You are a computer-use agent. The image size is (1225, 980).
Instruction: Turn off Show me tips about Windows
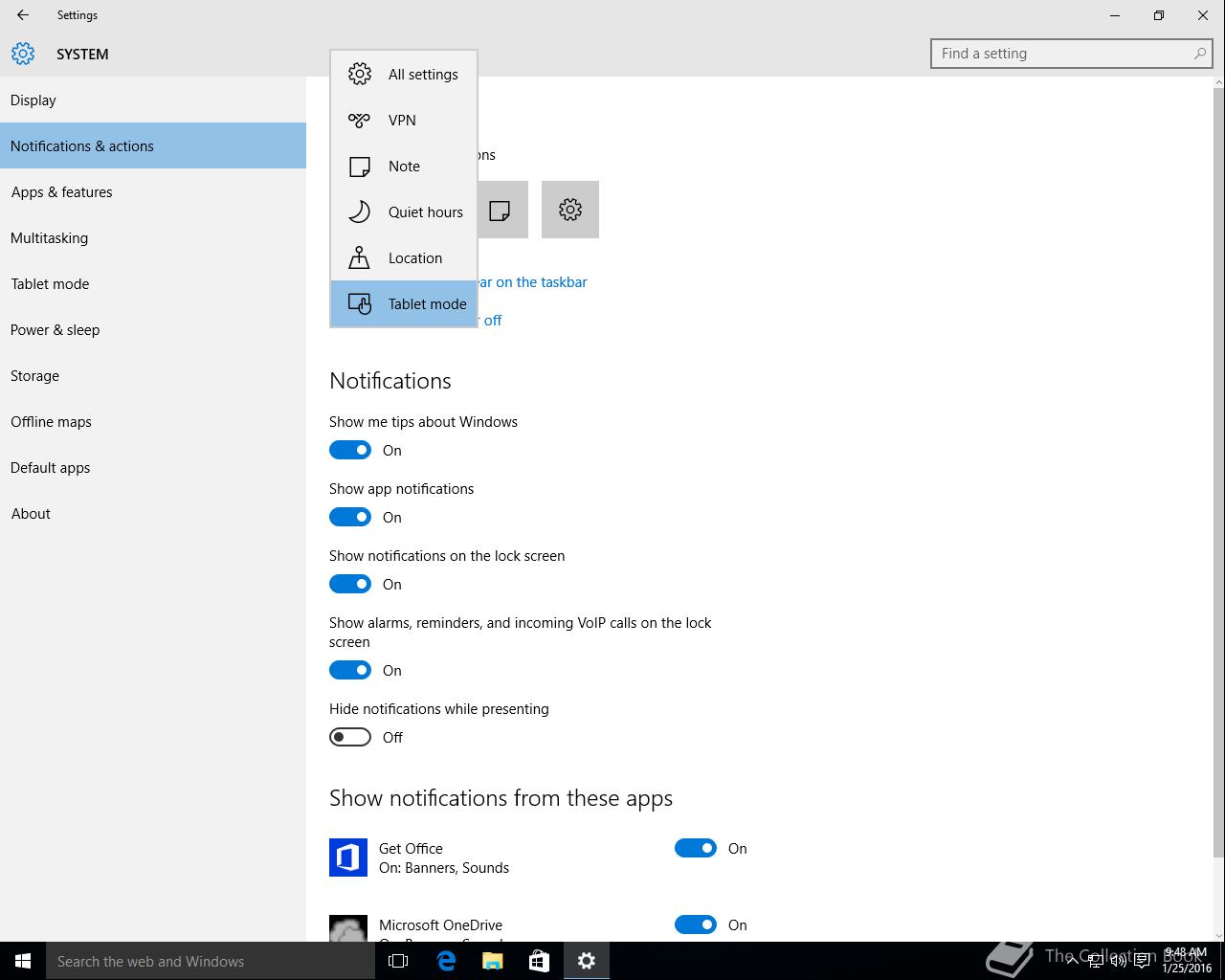pos(350,450)
